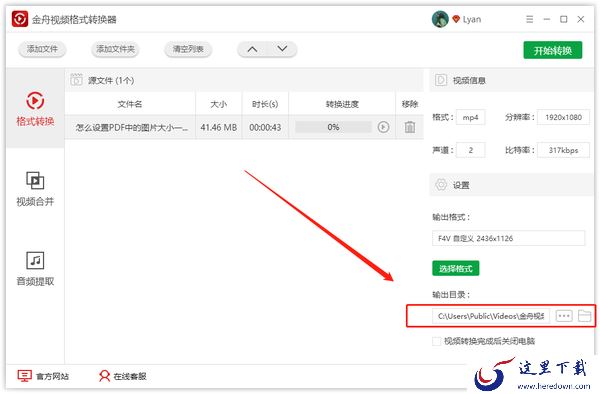Move the file up with the up arrow
The image size is (600, 394).
(252, 49)
